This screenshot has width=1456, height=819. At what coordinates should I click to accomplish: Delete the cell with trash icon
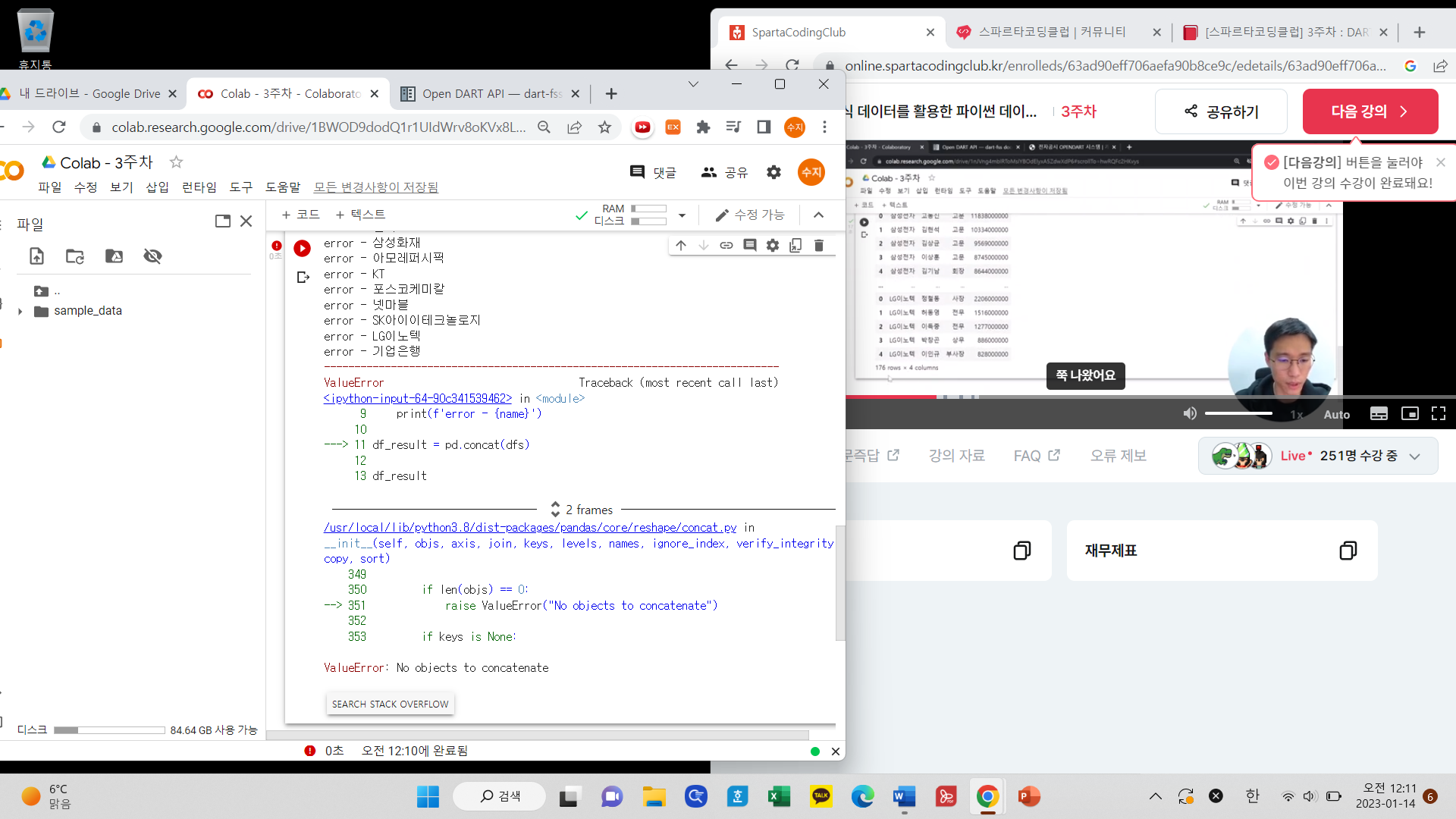click(x=819, y=245)
